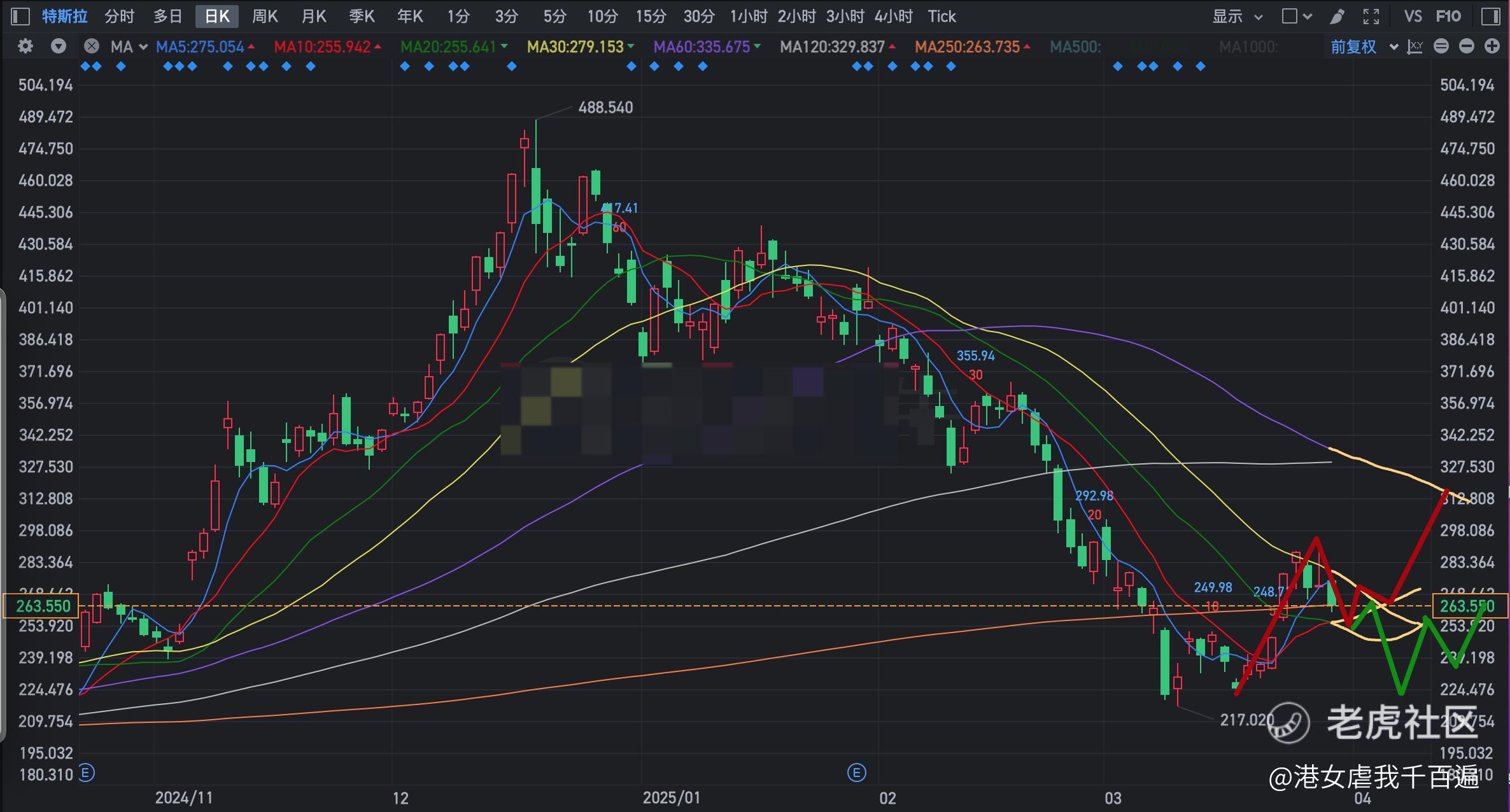Select the 3分 interval

507,16
